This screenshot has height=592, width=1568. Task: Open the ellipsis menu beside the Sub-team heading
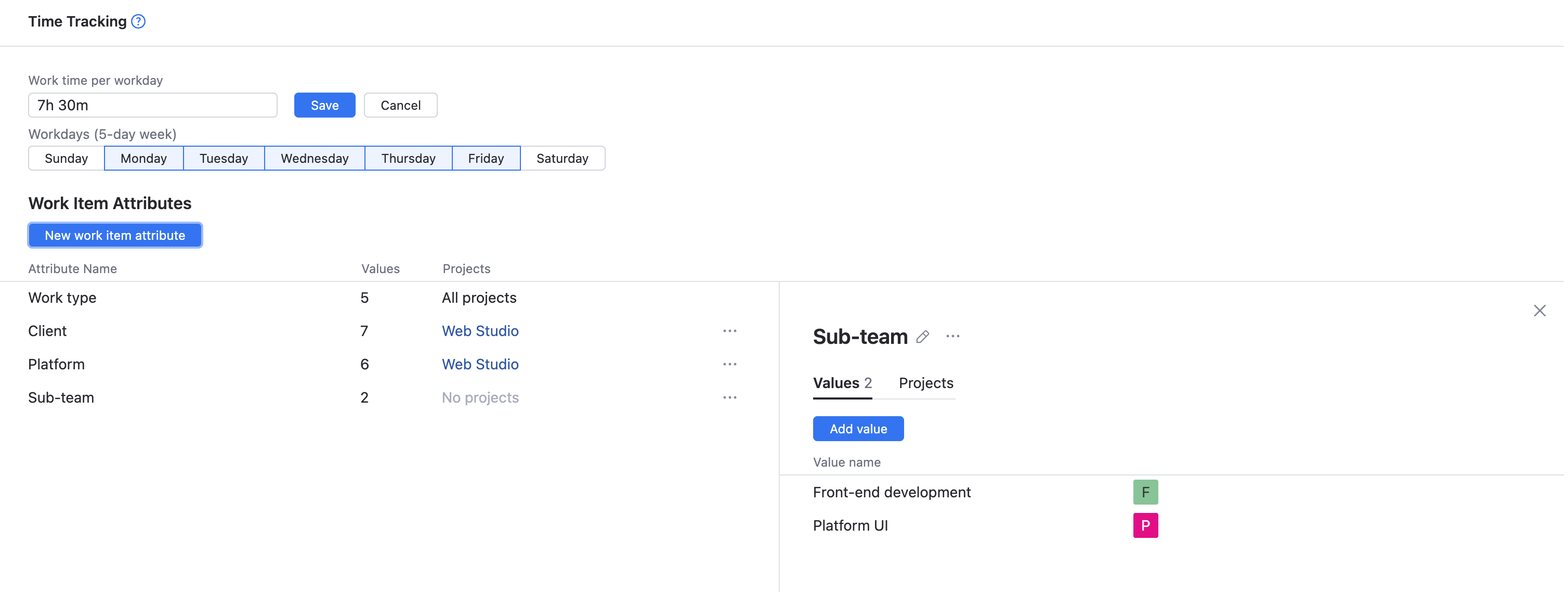[952, 336]
